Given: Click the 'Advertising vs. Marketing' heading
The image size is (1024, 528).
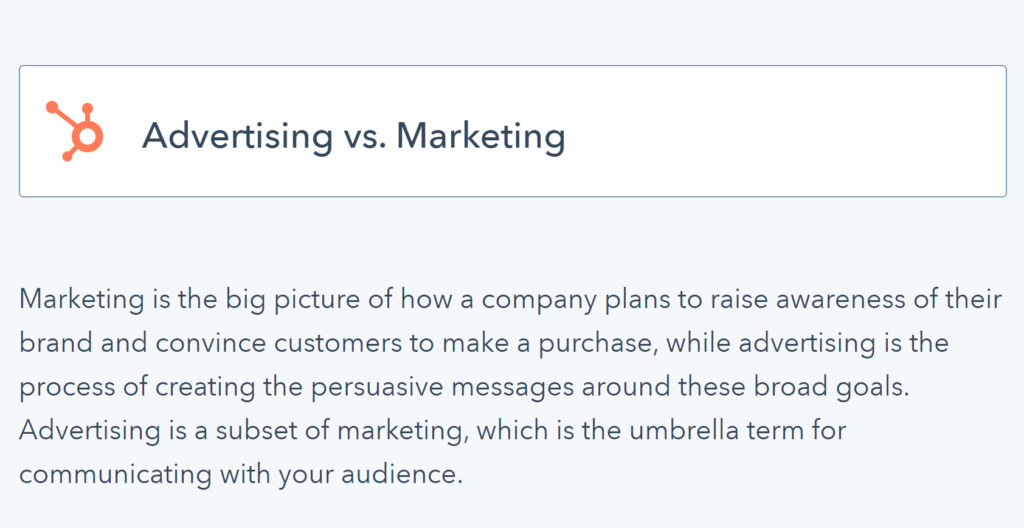Looking at the screenshot, I should (x=353, y=137).
